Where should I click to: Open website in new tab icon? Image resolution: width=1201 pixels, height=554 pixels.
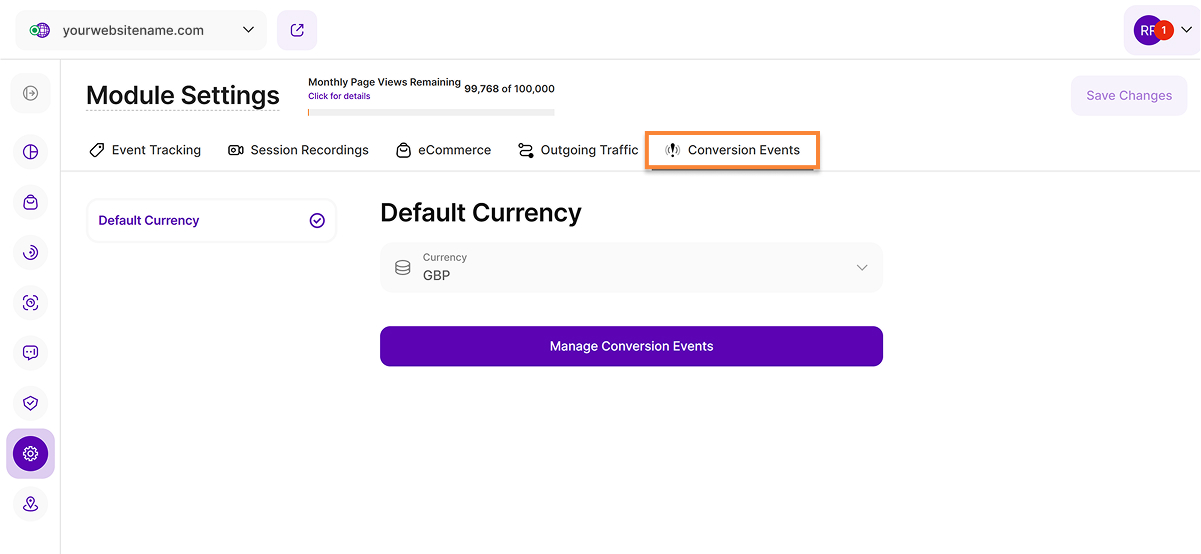[x=297, y=30]
